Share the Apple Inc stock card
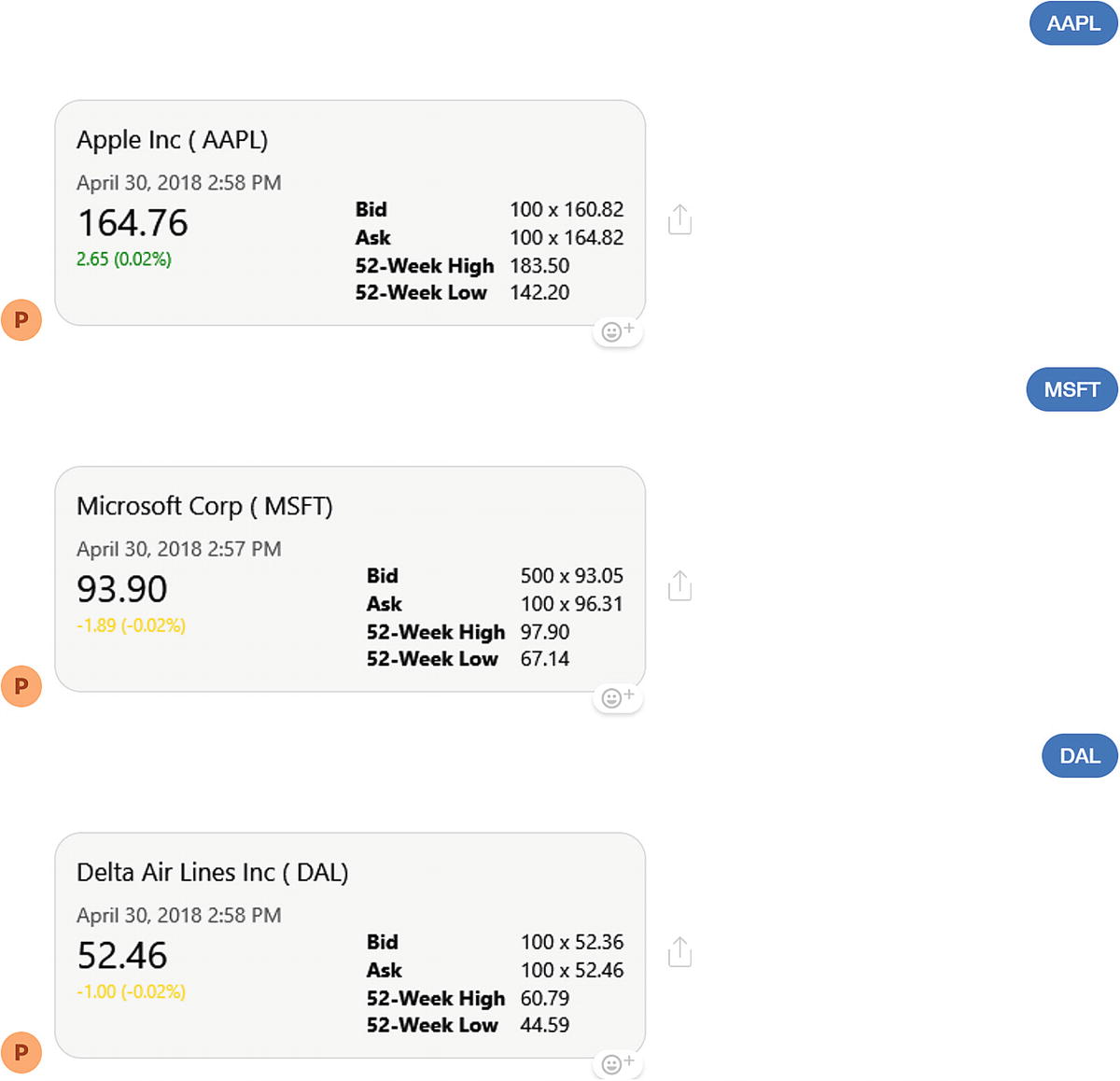Image resolution: width=1120 pixels, height=1081 pixels. click(x=679, y=219)
